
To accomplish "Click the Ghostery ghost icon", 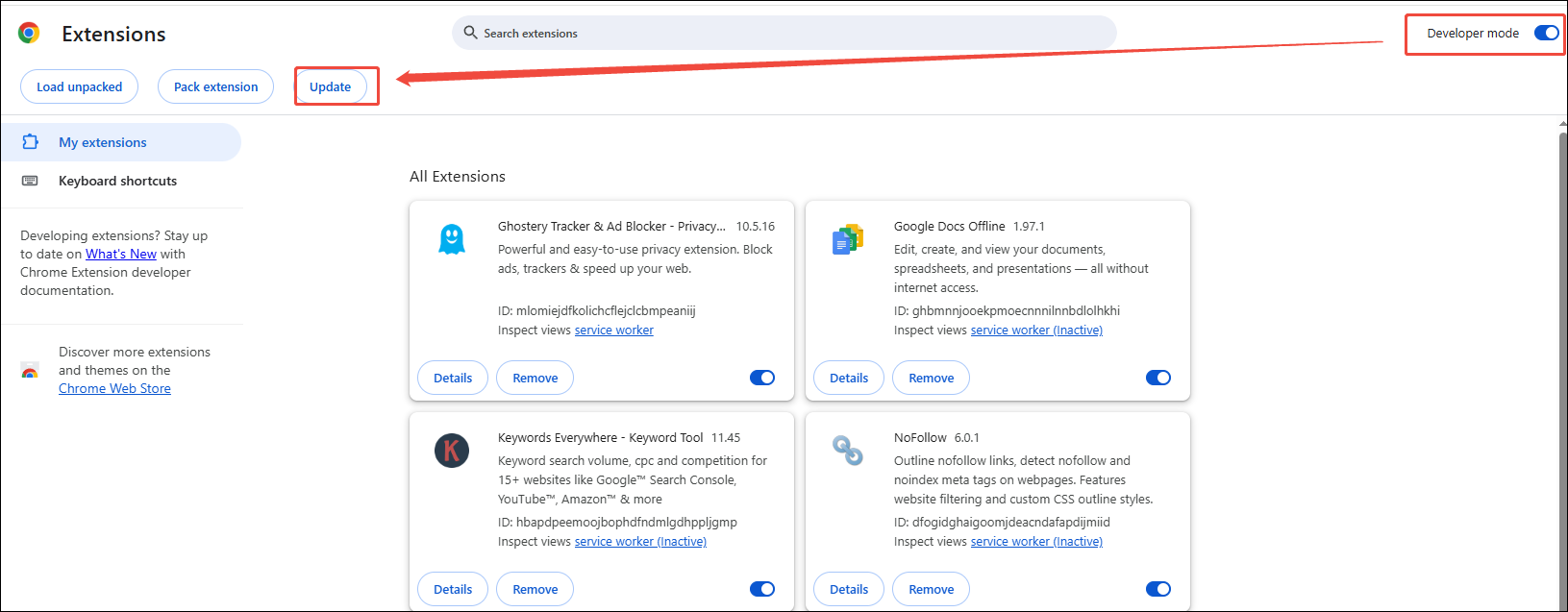I will [x=452, y=238].
